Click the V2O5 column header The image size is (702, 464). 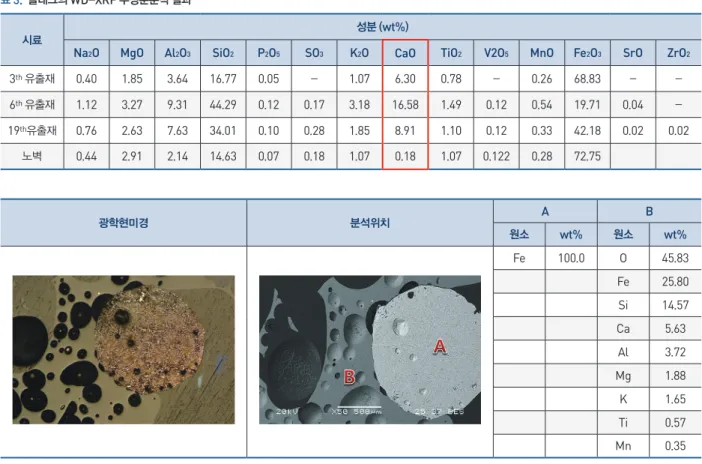pyautogui.click(x=497, y=53)
